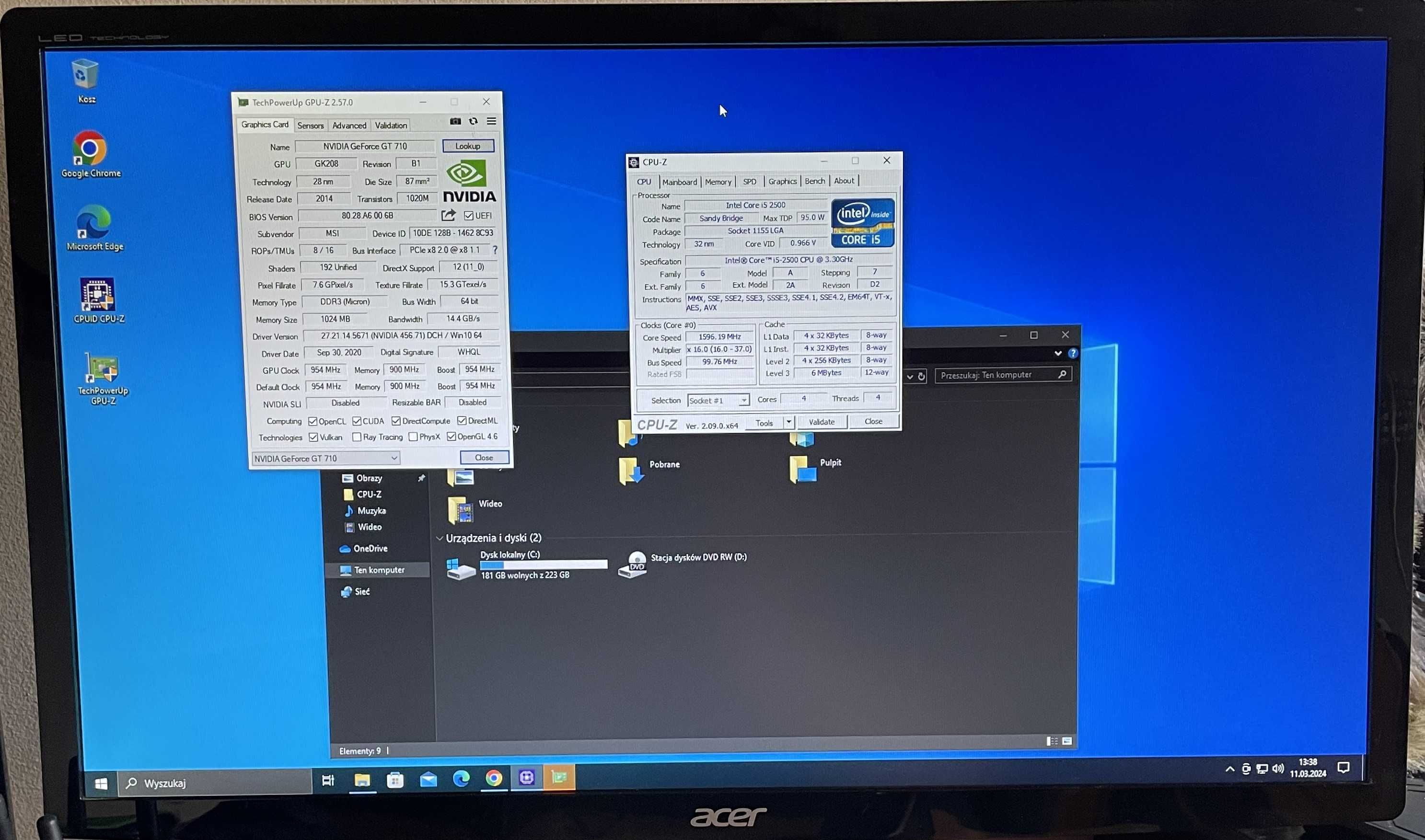Click Explorer address bar refresh icon

click(922, 377)
